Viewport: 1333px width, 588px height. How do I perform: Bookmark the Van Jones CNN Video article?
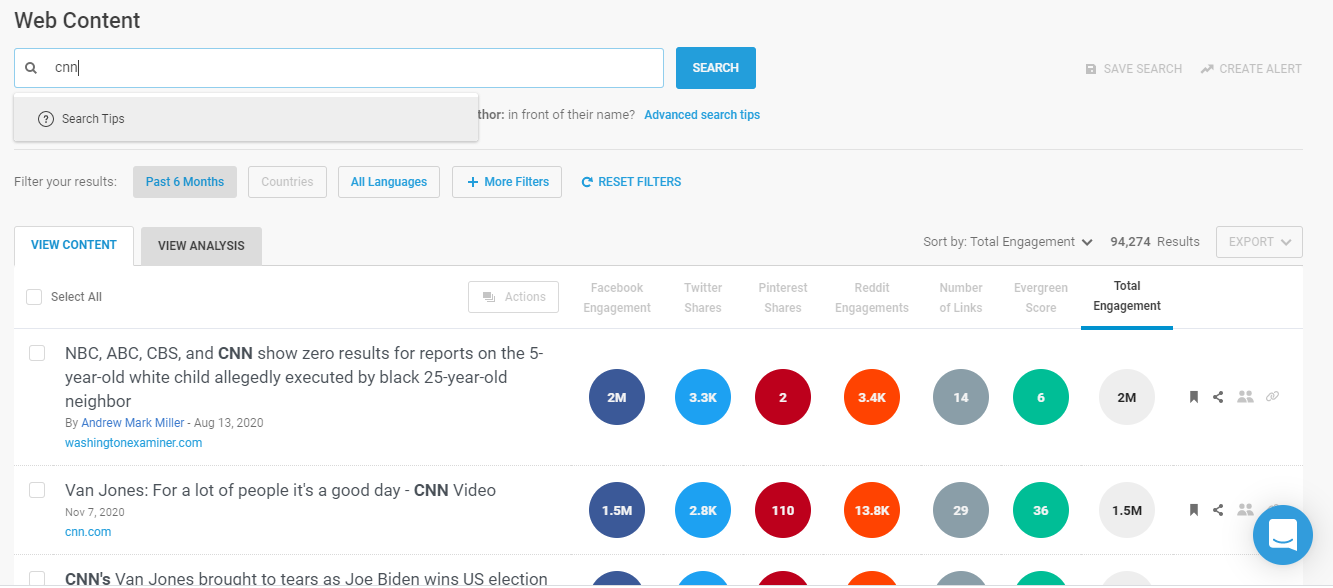pos(1193,510)
